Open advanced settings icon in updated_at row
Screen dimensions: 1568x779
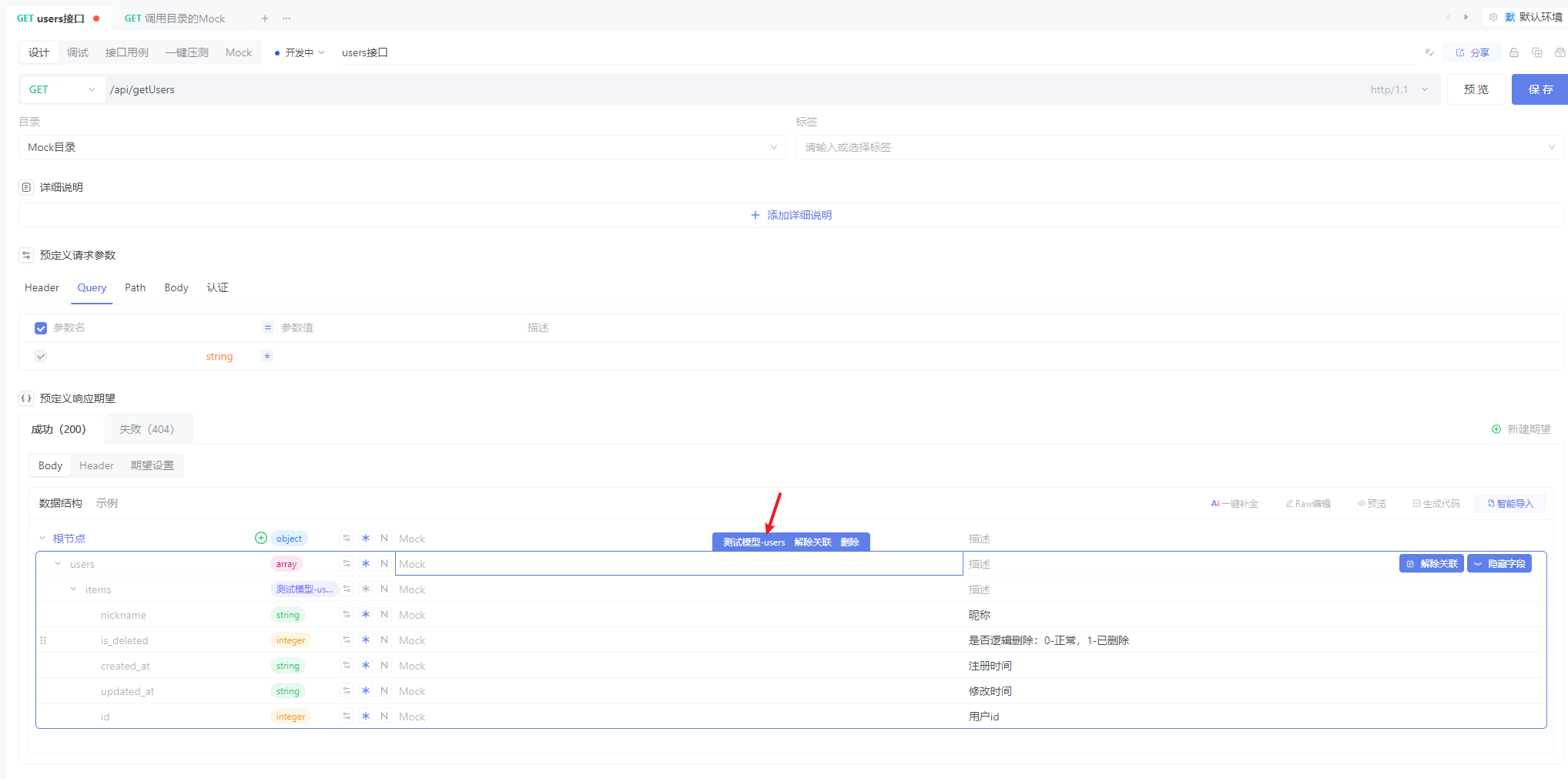(347, 690)
